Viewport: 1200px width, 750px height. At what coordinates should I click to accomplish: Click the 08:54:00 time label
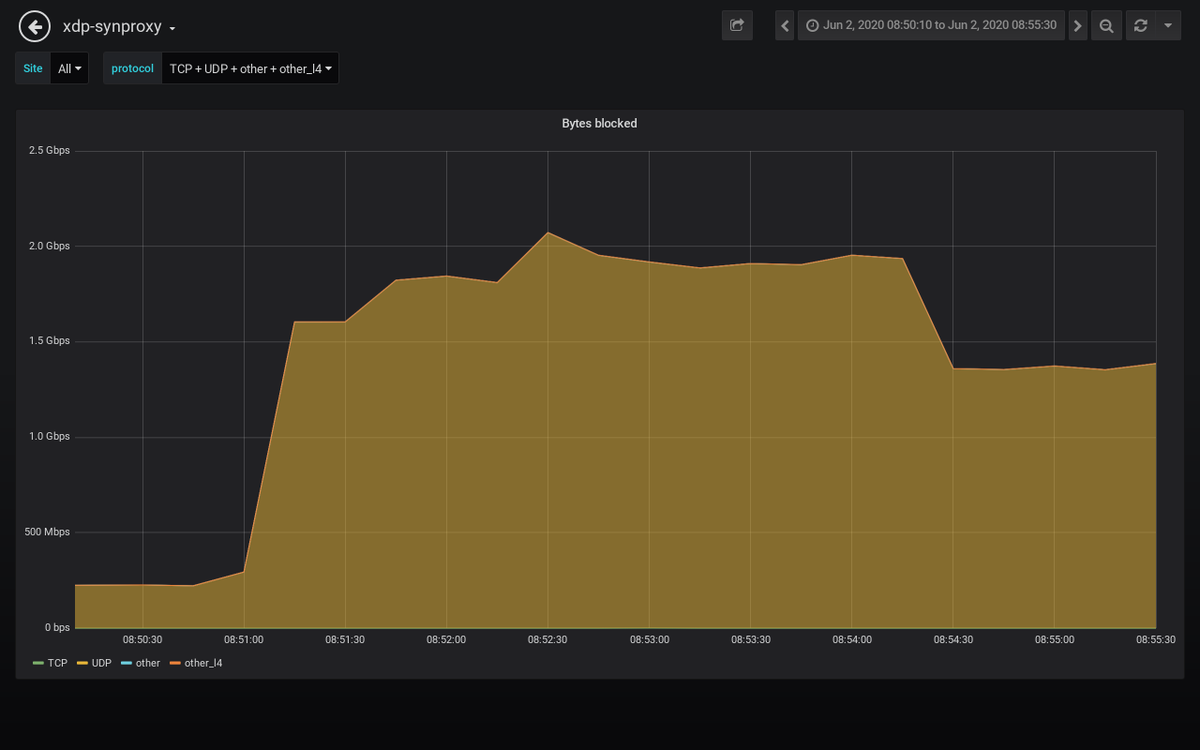click(x=851, y=640)
